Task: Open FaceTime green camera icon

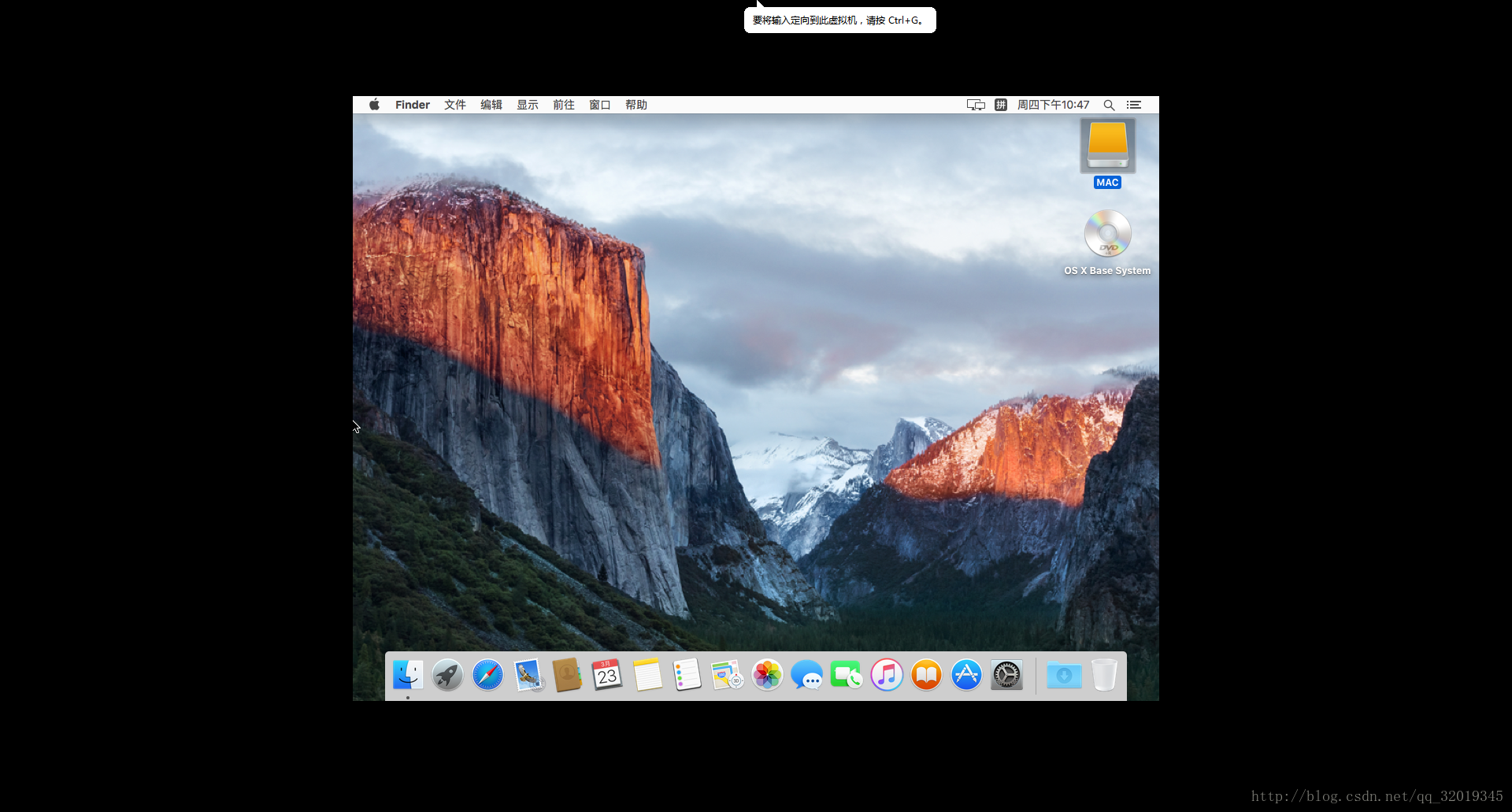Action: click(x=847, y=675)
